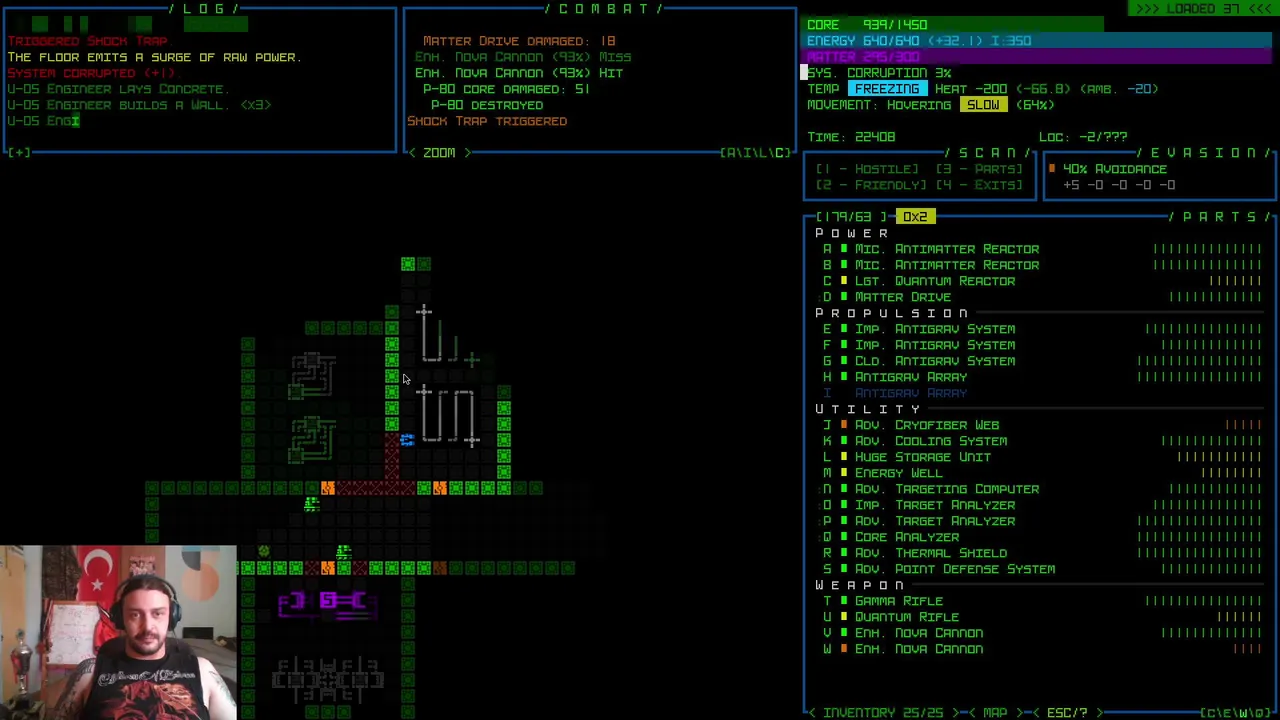Click the CORE integrity bar
The height and width of the screenshot is (720, 1280).
[x=955, y=25]
